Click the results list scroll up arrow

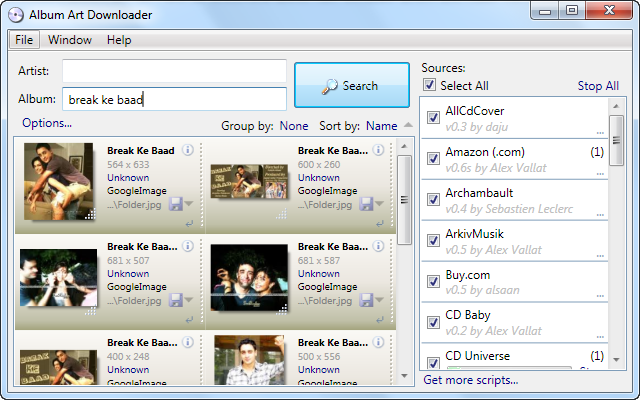click(404, 146)
